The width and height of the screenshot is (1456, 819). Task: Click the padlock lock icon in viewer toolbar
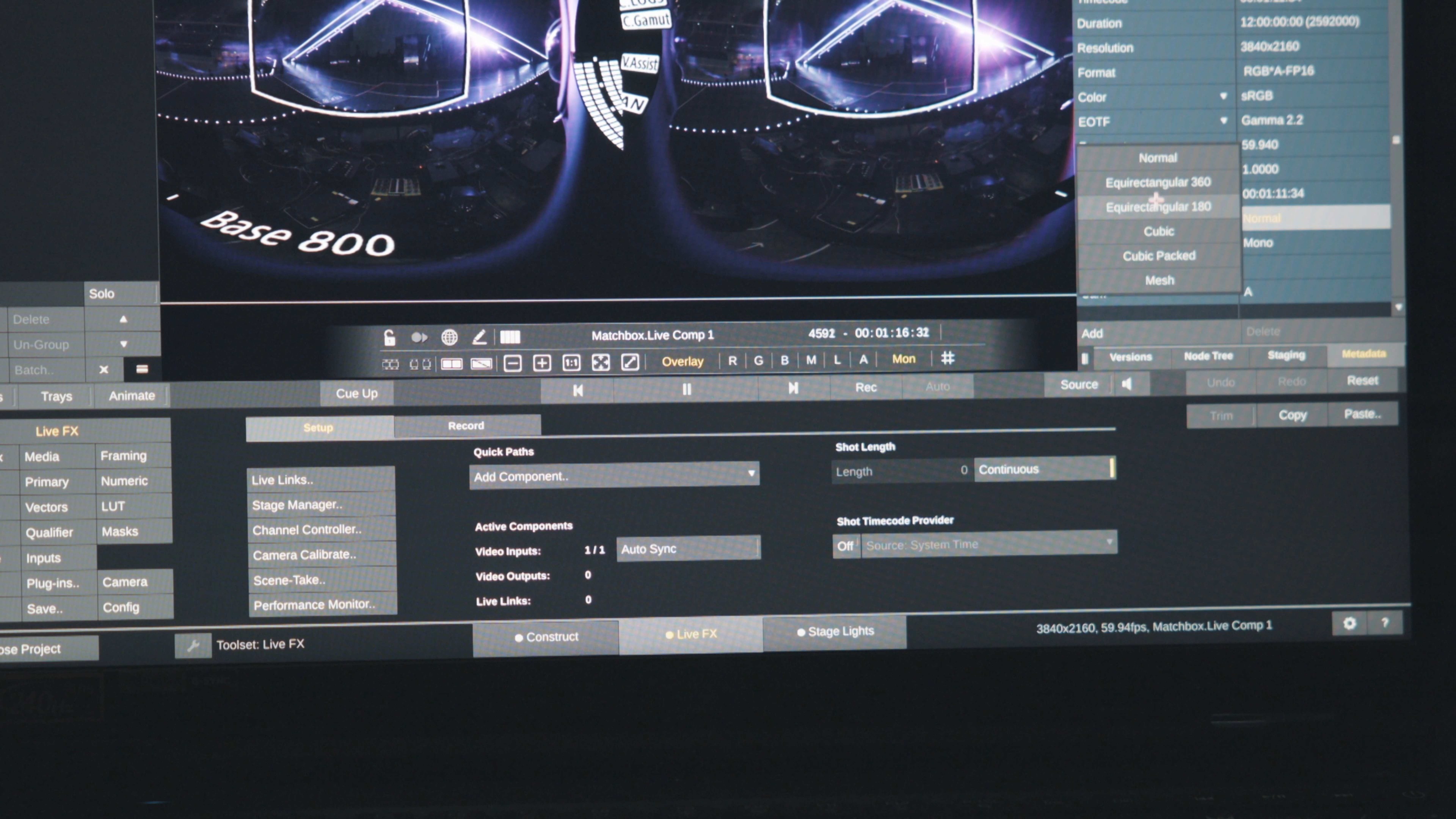pos(389,337)
